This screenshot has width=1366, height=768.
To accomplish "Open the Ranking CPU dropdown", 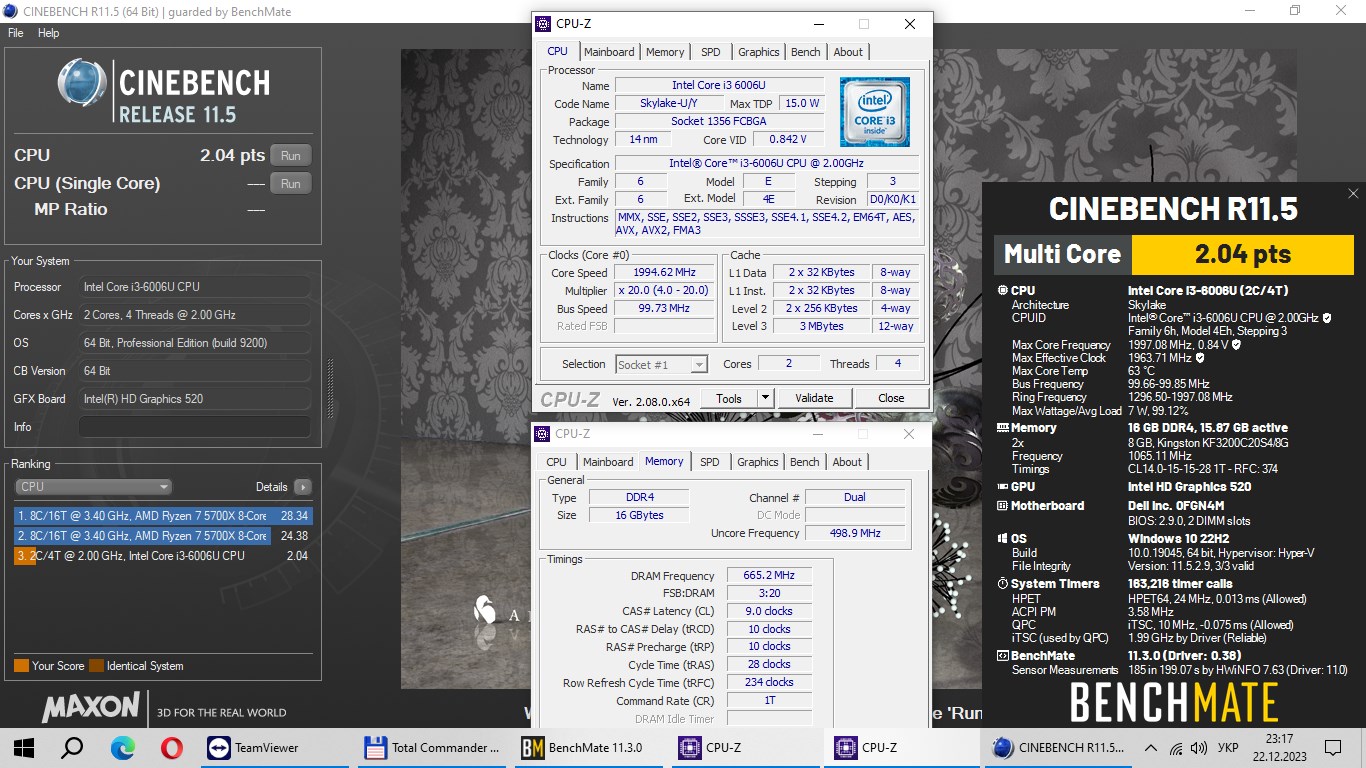I will [x=94, y=487].
